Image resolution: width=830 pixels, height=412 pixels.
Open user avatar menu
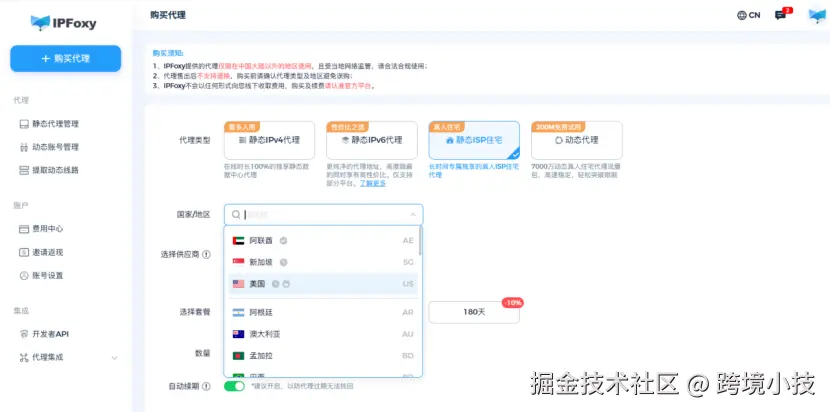tap(817, 15)
